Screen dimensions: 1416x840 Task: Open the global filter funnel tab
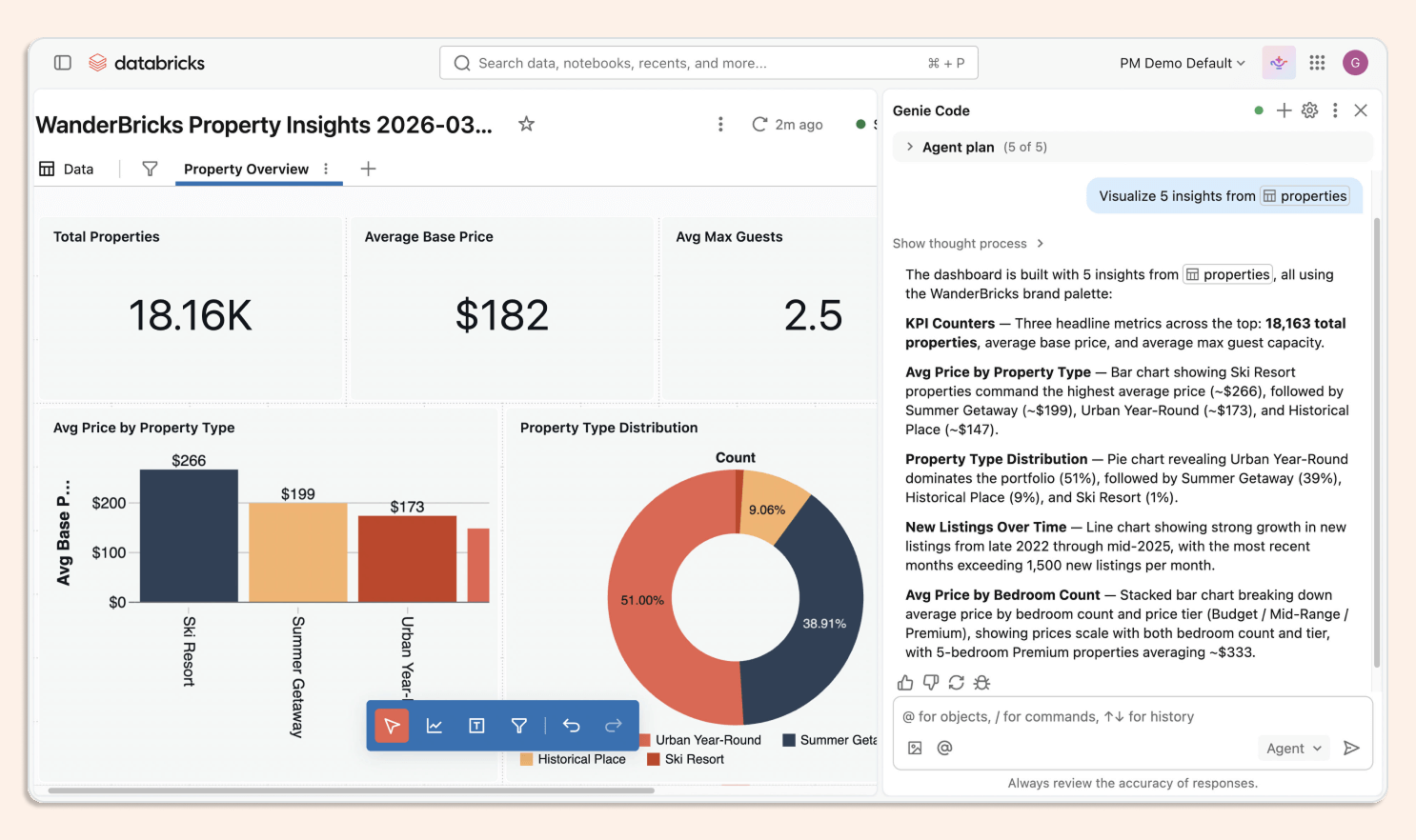[x=150, y=169]
